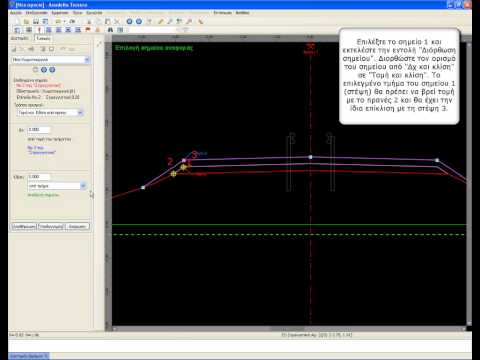Image resolution: width=480 pixels, height=360 pixels.
Task: Click the blue reference point link under Δx
Action: click(41, 150)
